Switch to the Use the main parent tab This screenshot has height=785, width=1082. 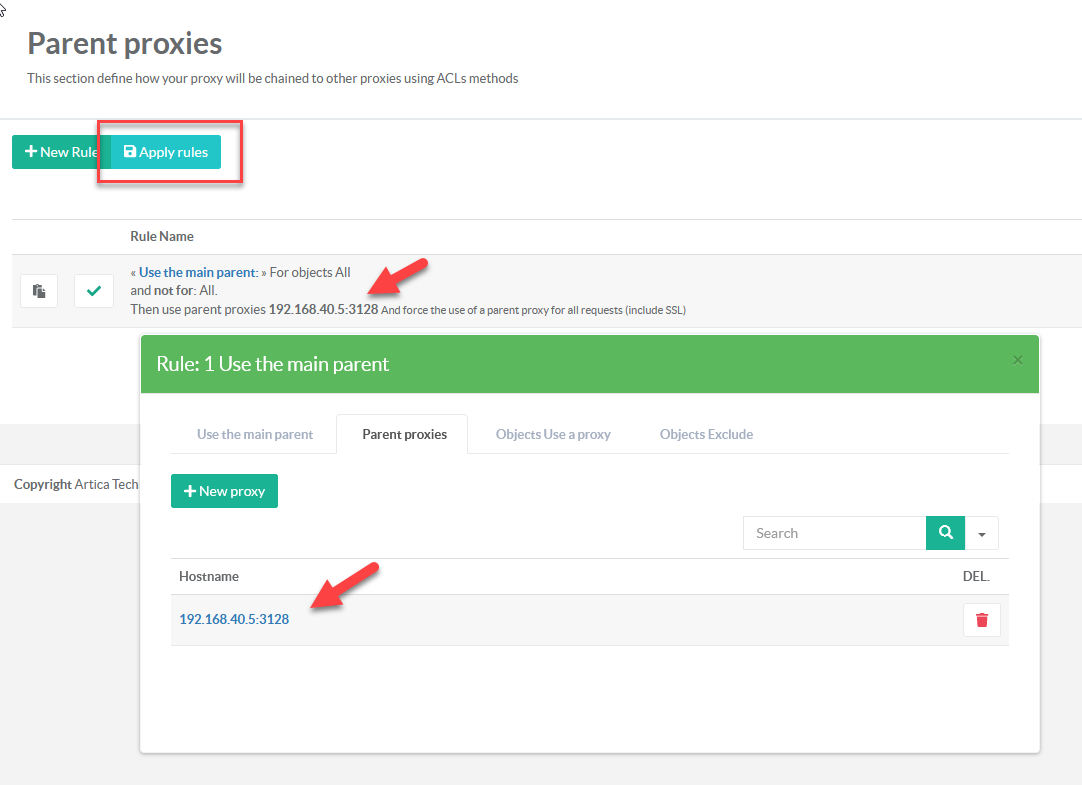255,434
